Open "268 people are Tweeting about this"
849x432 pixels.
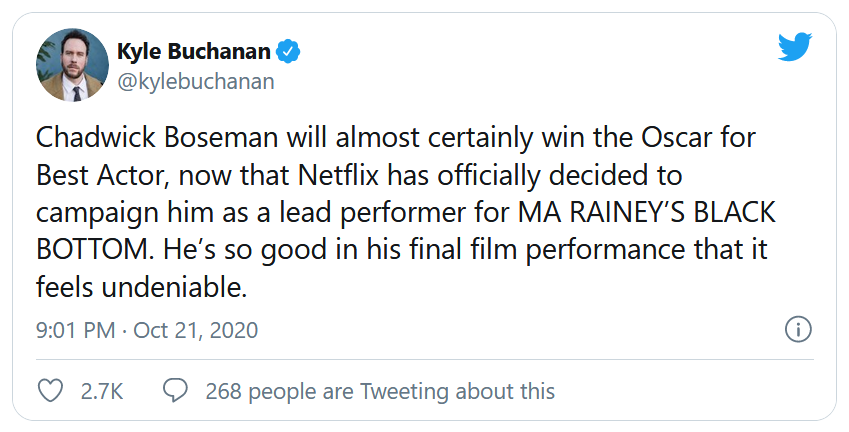[379, 390]
